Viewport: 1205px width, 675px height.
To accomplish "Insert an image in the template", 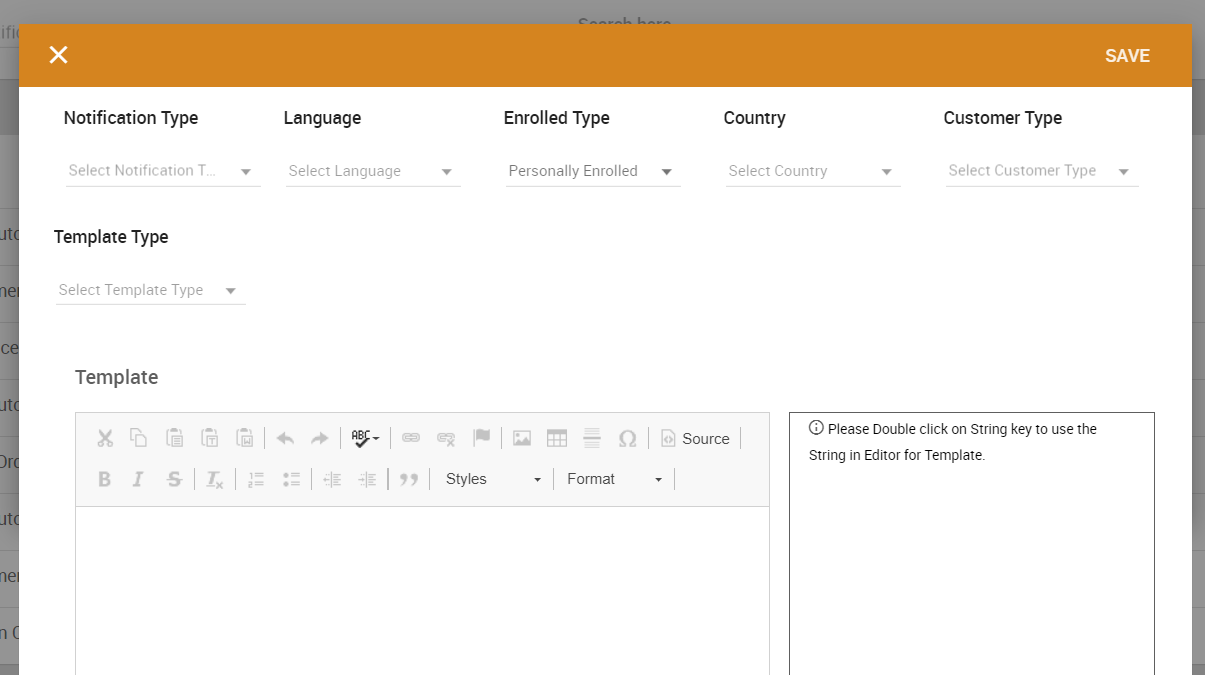I will pyautogui.click(x=521, y=438).
